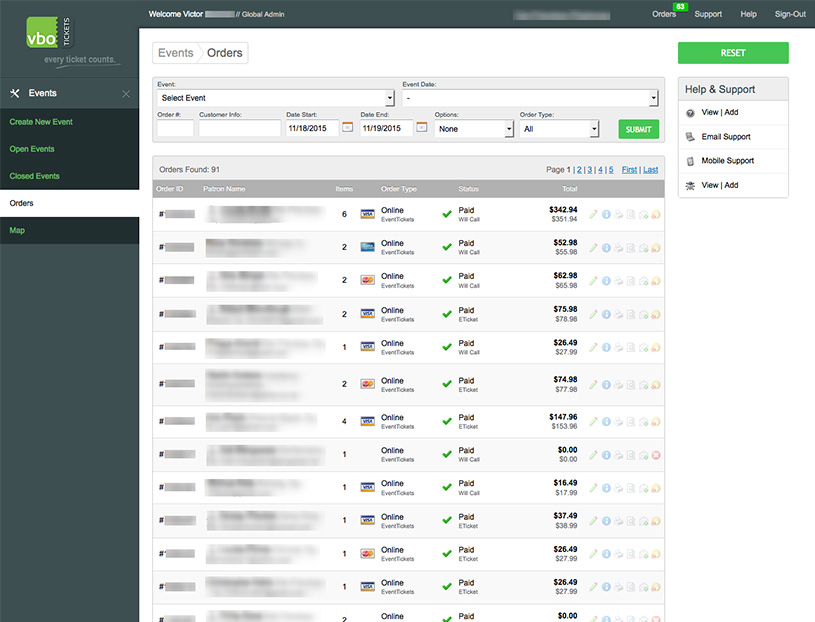Go to results page 2
The image size is (815, 622).
(x=579, y=169)
